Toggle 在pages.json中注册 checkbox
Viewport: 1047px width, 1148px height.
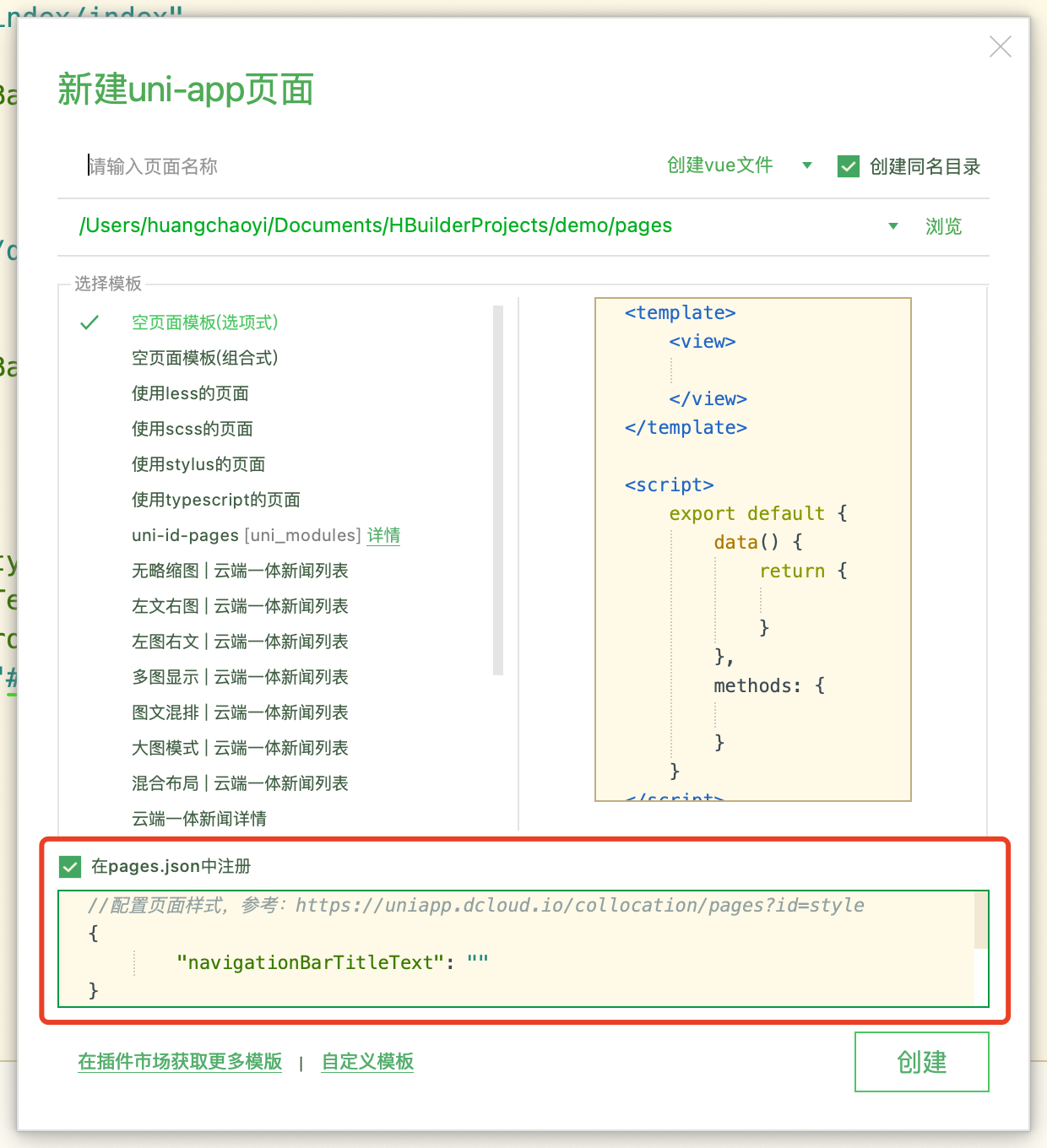pos(70,866)
